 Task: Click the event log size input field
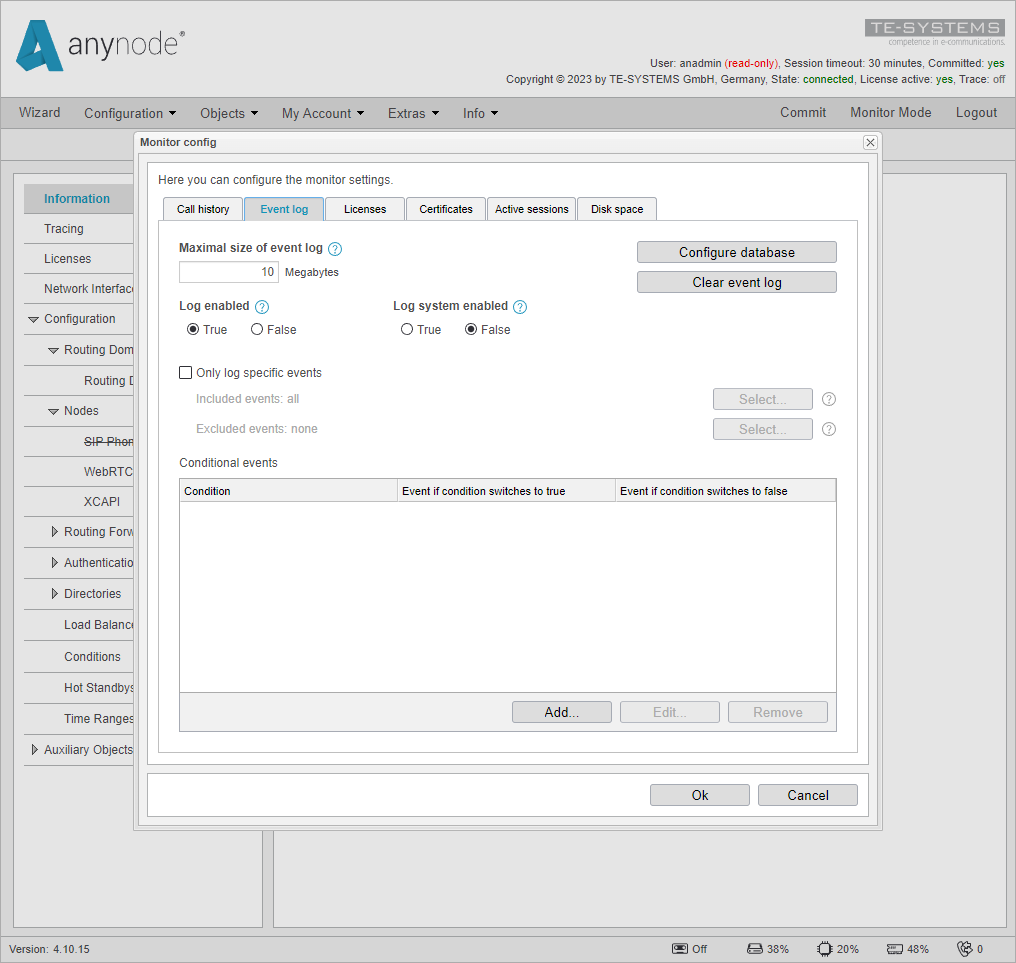[228, 271]
